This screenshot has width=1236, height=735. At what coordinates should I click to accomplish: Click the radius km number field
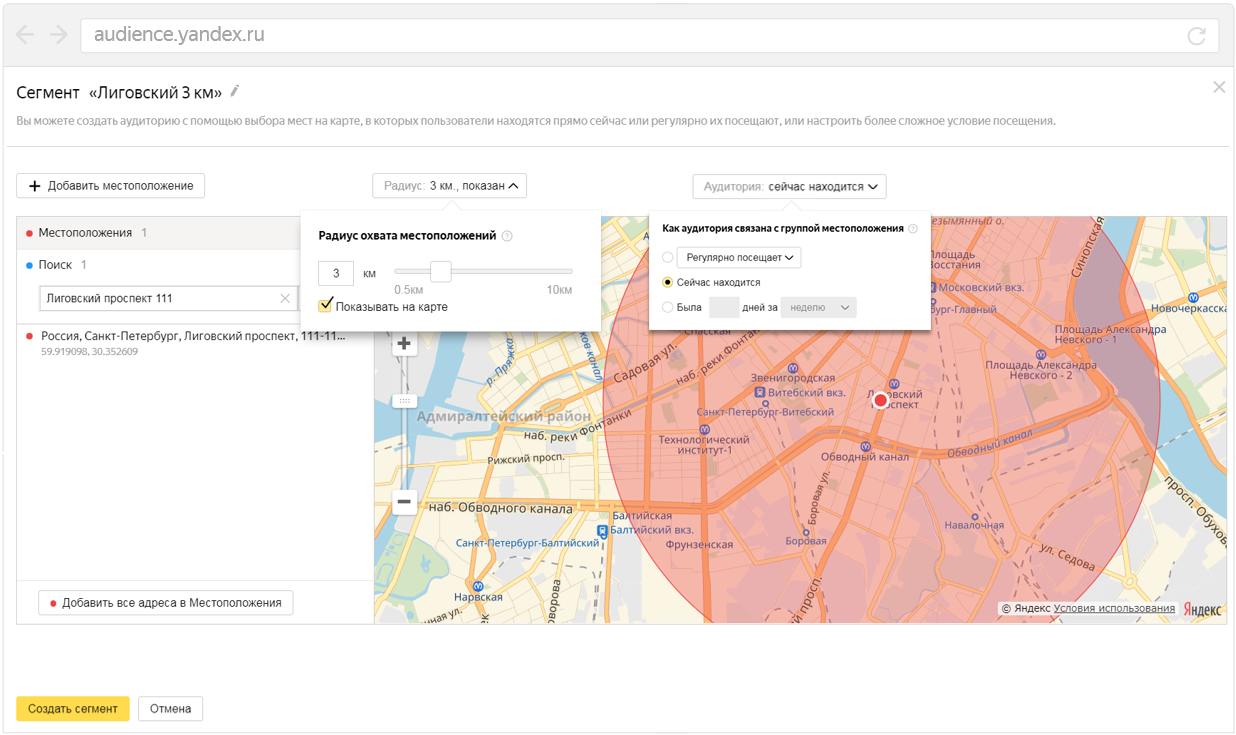tap(336, 273)
